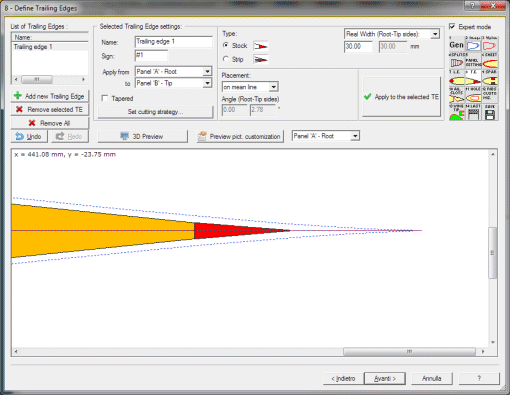
Task: Open the Wing Tip step icon
Action: 457,112
